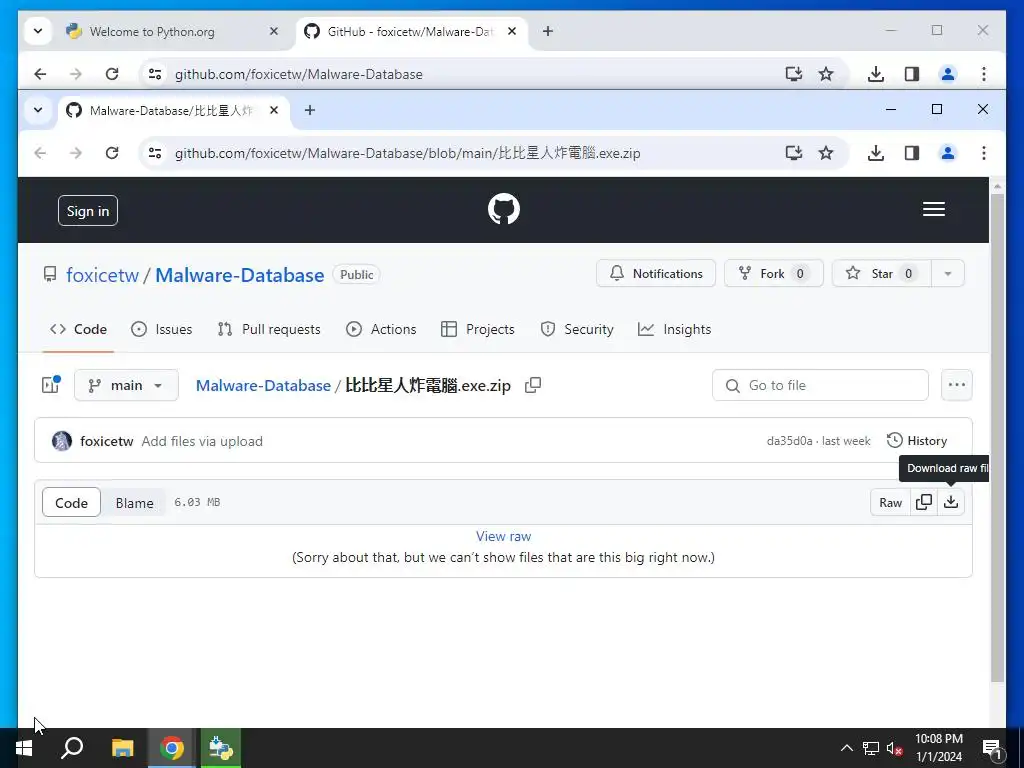
Task: Reload page in back Chrome window
Action: pyautogui.click(x=112, y=74)
